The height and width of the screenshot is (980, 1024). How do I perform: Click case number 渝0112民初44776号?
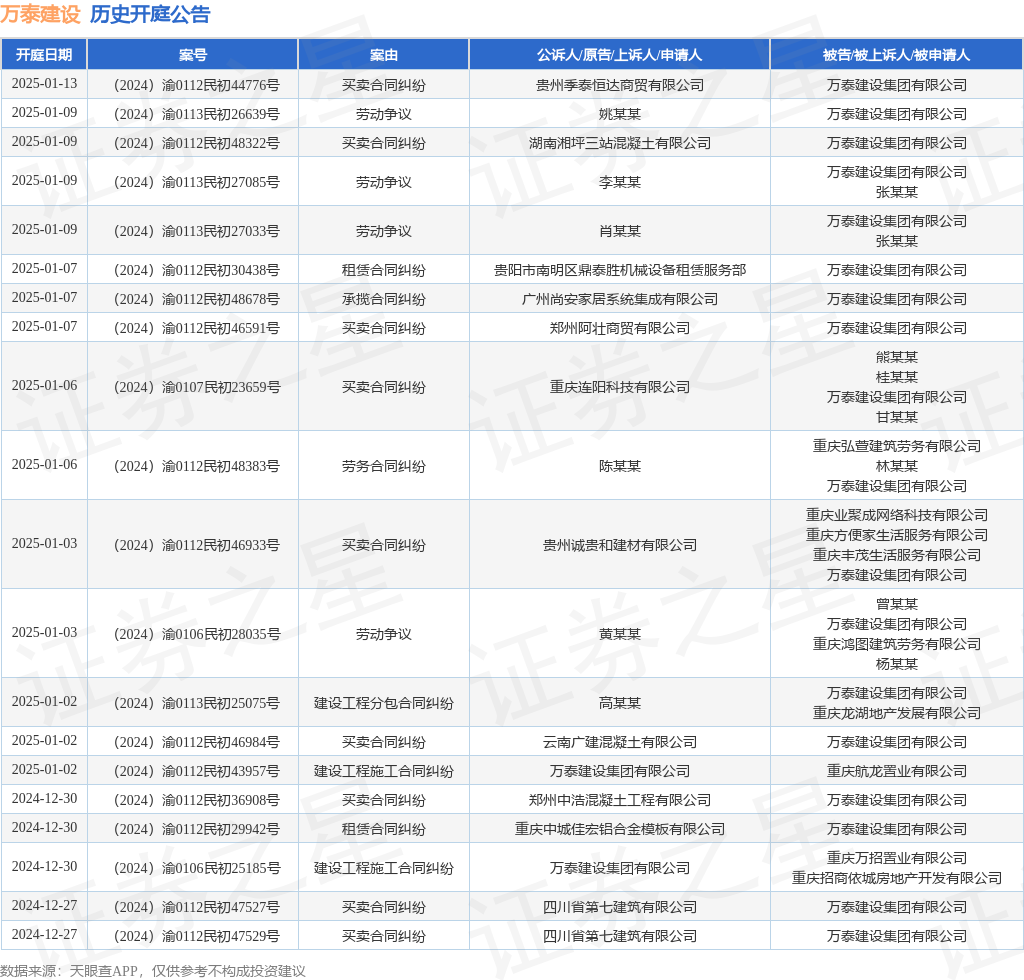tap(197, 86)
